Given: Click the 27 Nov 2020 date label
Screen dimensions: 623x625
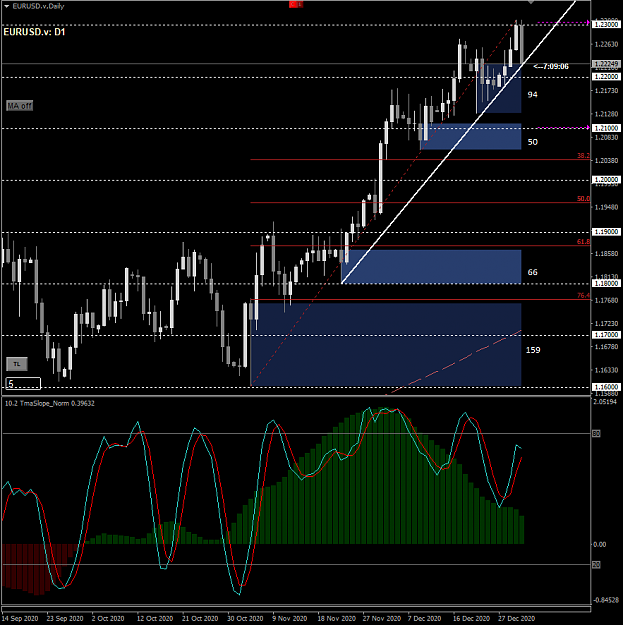Looking at the screenshot, I should point(382,619).
